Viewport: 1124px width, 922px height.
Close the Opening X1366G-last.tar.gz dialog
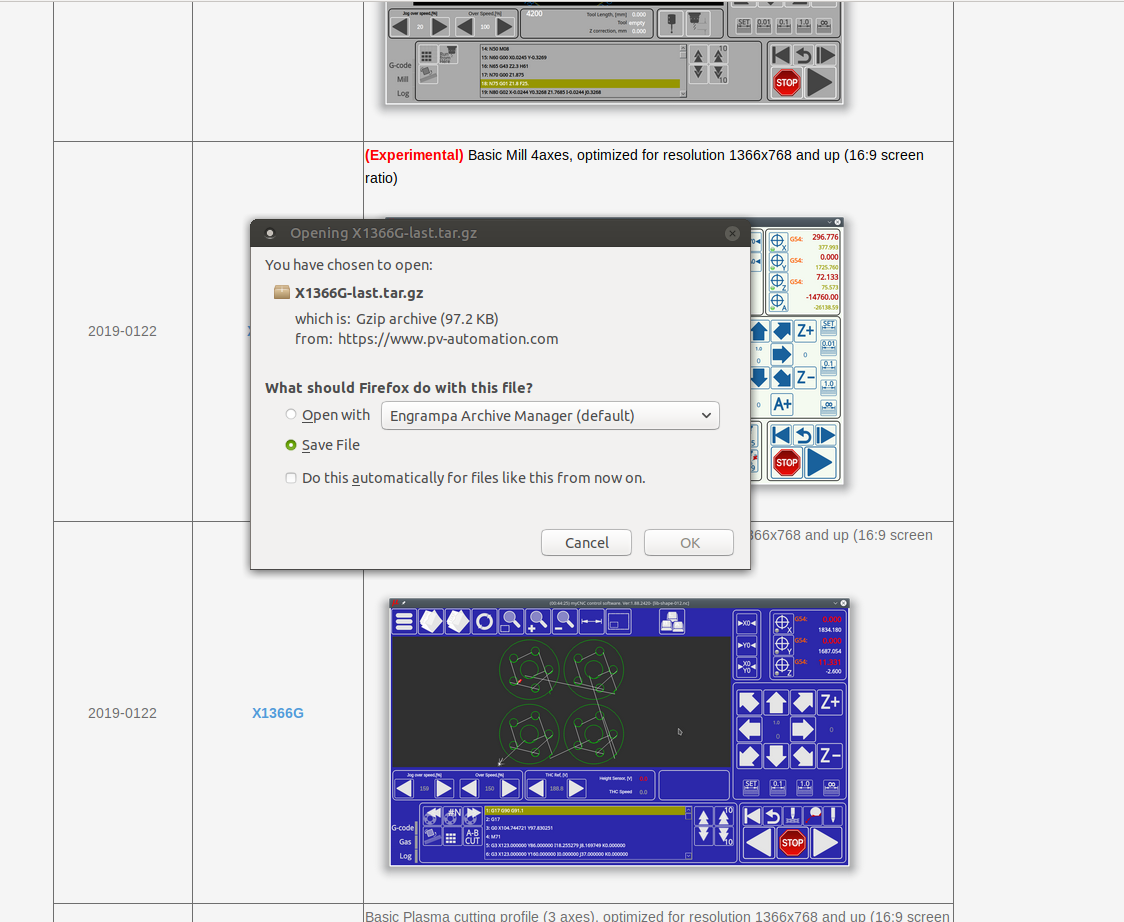tap(732, 233)
